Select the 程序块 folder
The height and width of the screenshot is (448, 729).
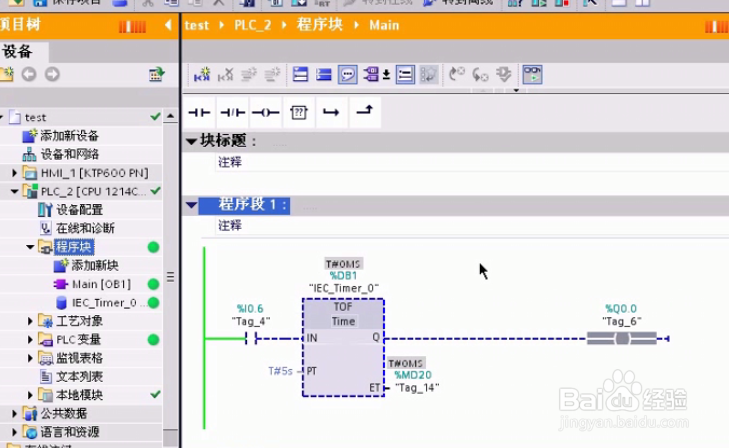click(x=74, y=247)
